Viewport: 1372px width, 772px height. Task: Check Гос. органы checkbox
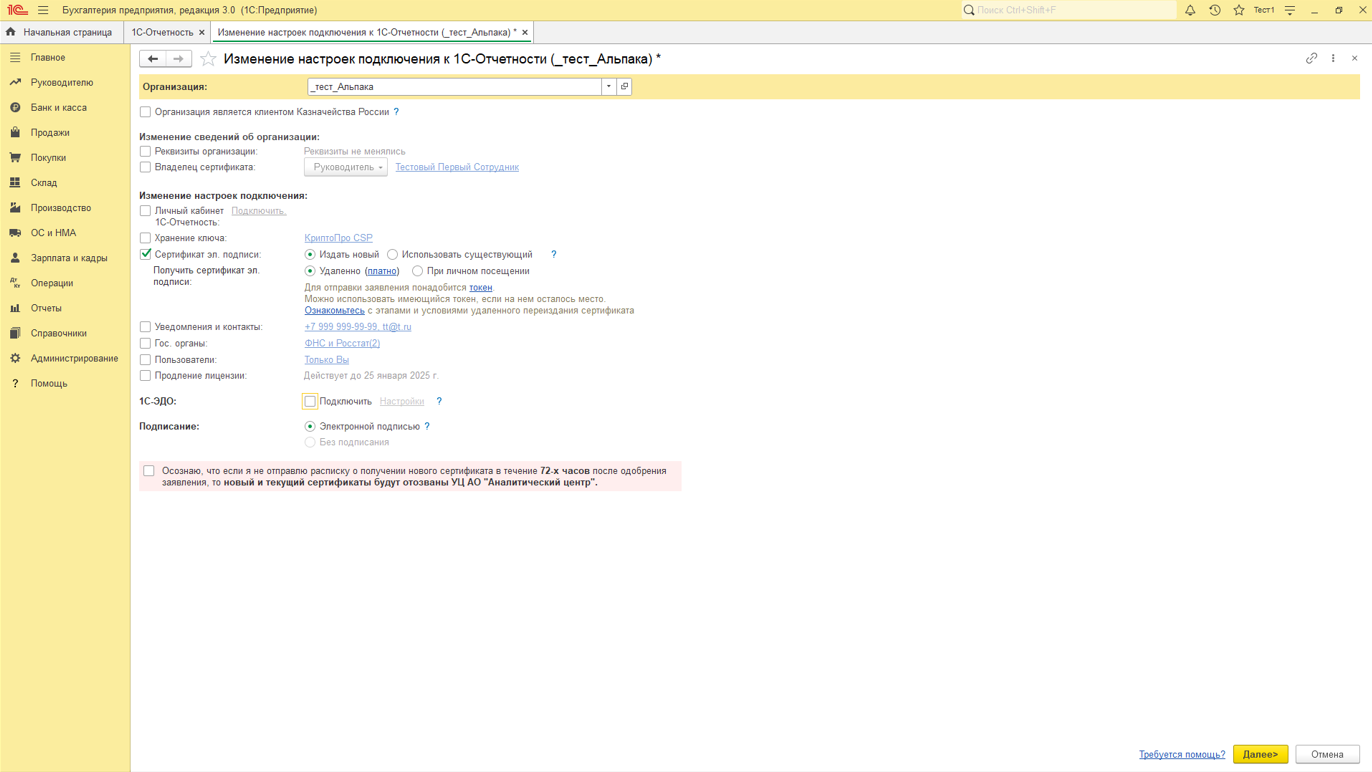[145, 343]
